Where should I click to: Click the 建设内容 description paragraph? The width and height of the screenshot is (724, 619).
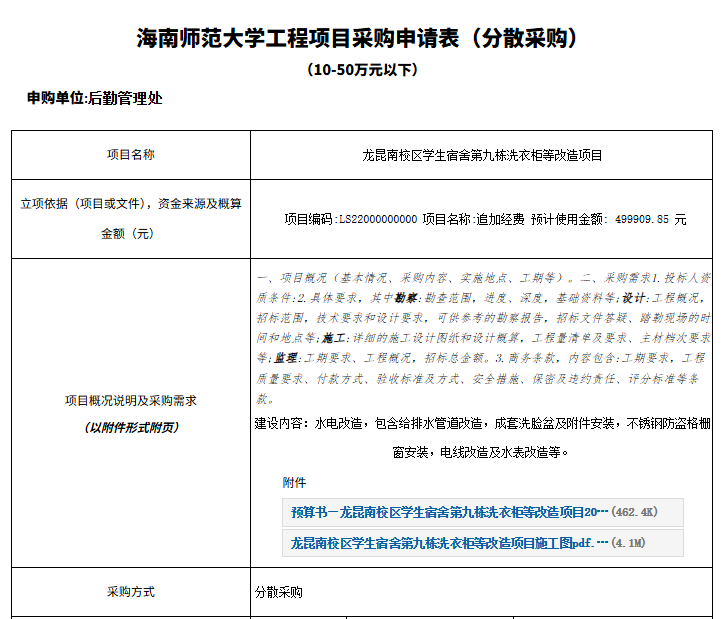pos(483,437)
